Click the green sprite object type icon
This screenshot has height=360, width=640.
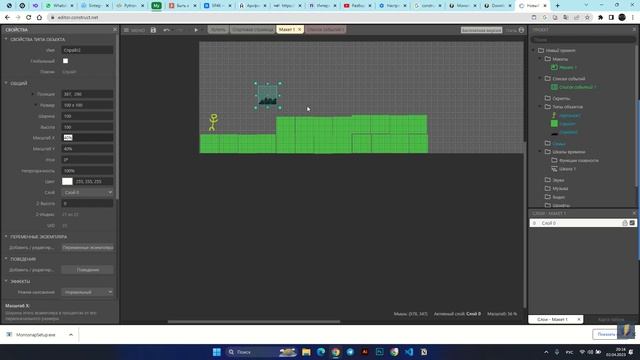(554, 124)
